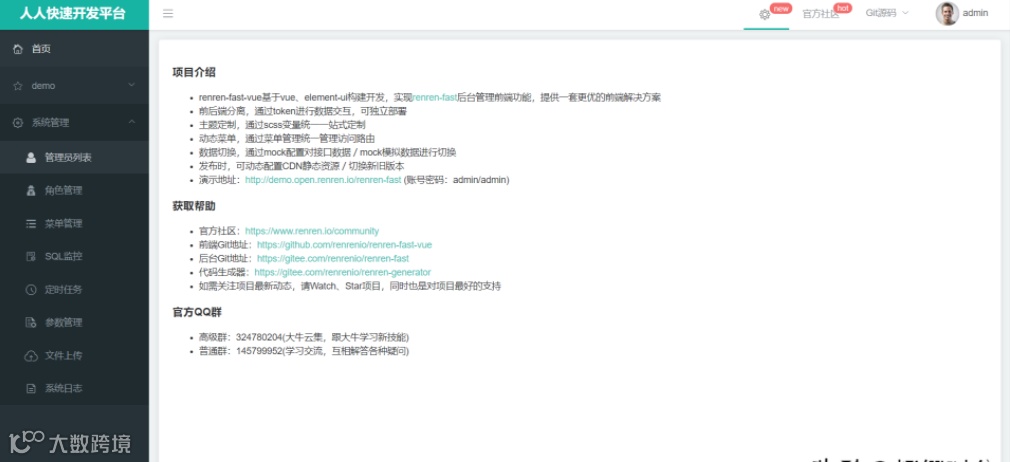The width and height of the screenshot is (1010, 462).
Task: Open 参数管理 menu item
Action: click(x=74, y=323)
